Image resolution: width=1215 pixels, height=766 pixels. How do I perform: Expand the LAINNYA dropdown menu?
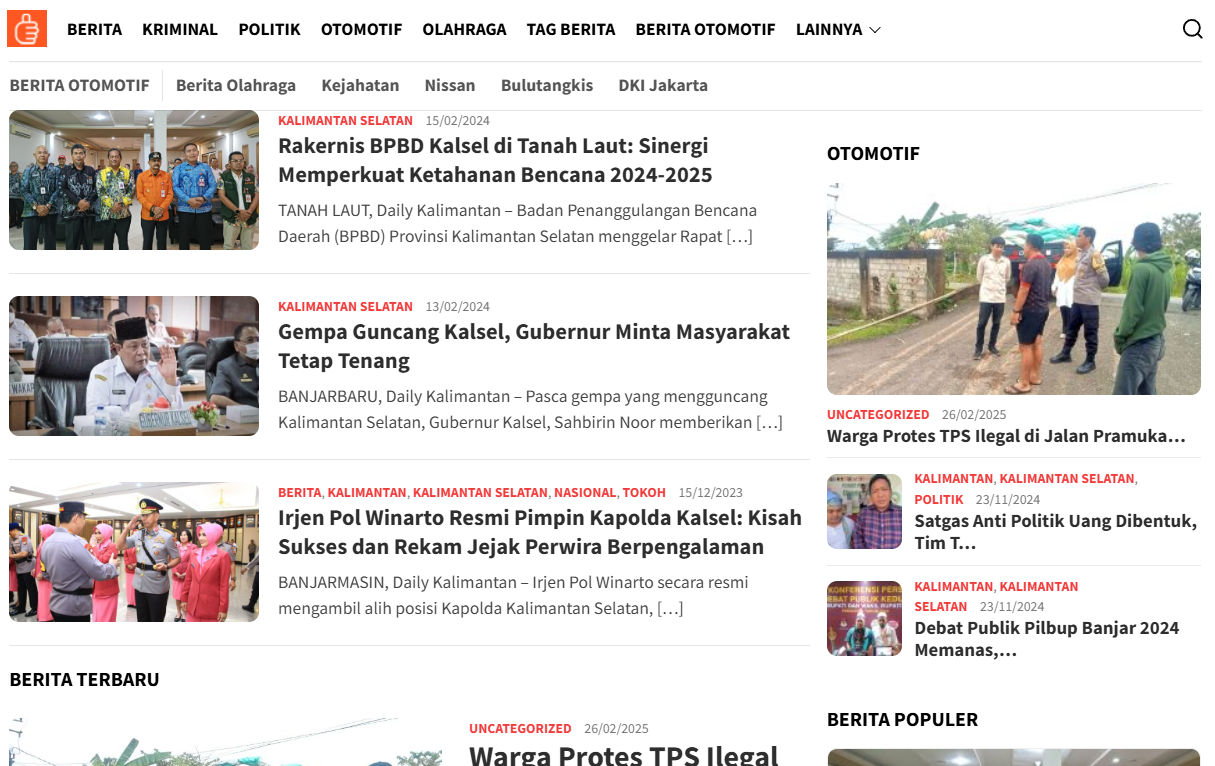pyautogui.click(x=838, y=29)
